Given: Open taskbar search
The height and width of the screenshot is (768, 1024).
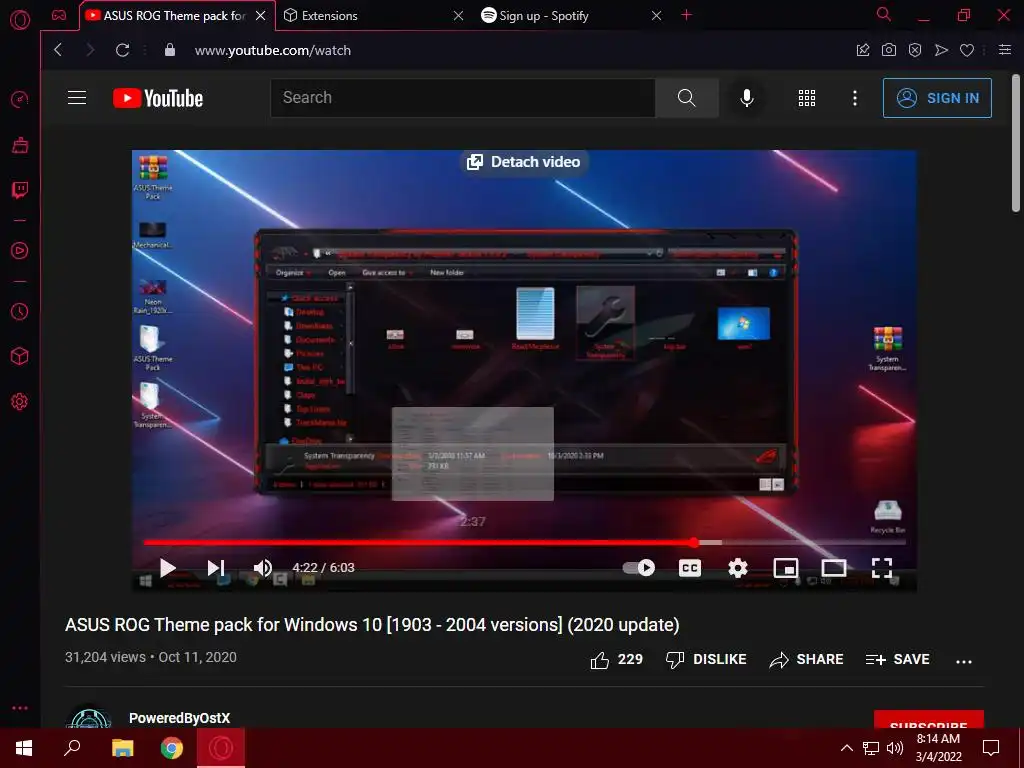Looking at the screenshot, I should pos(72,748).
